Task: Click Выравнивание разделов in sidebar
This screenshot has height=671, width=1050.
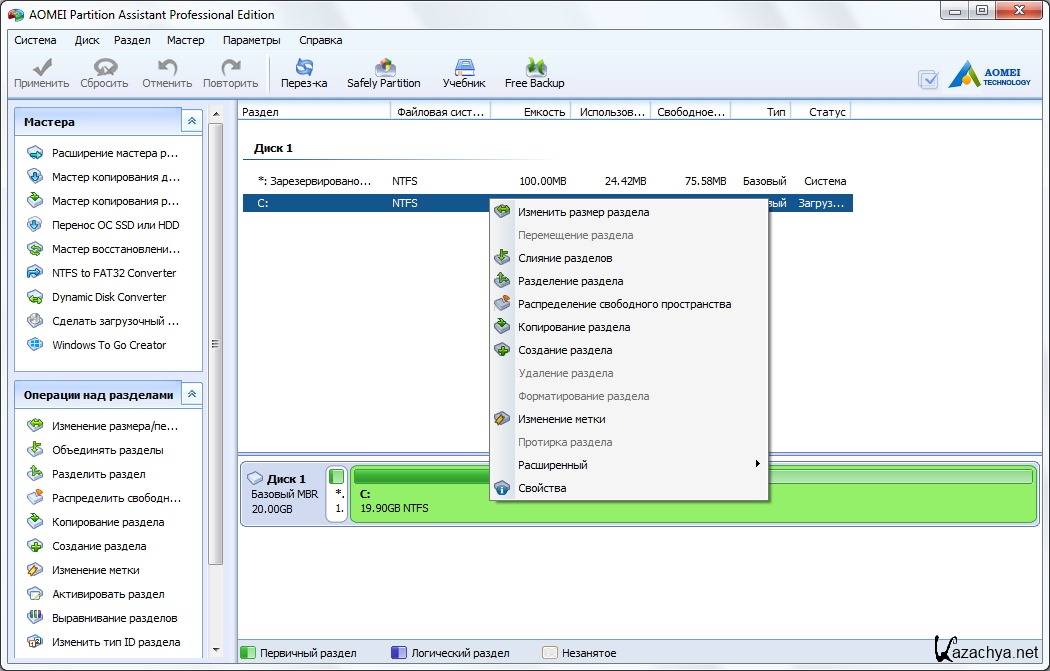Action: (x=114, y=618)
